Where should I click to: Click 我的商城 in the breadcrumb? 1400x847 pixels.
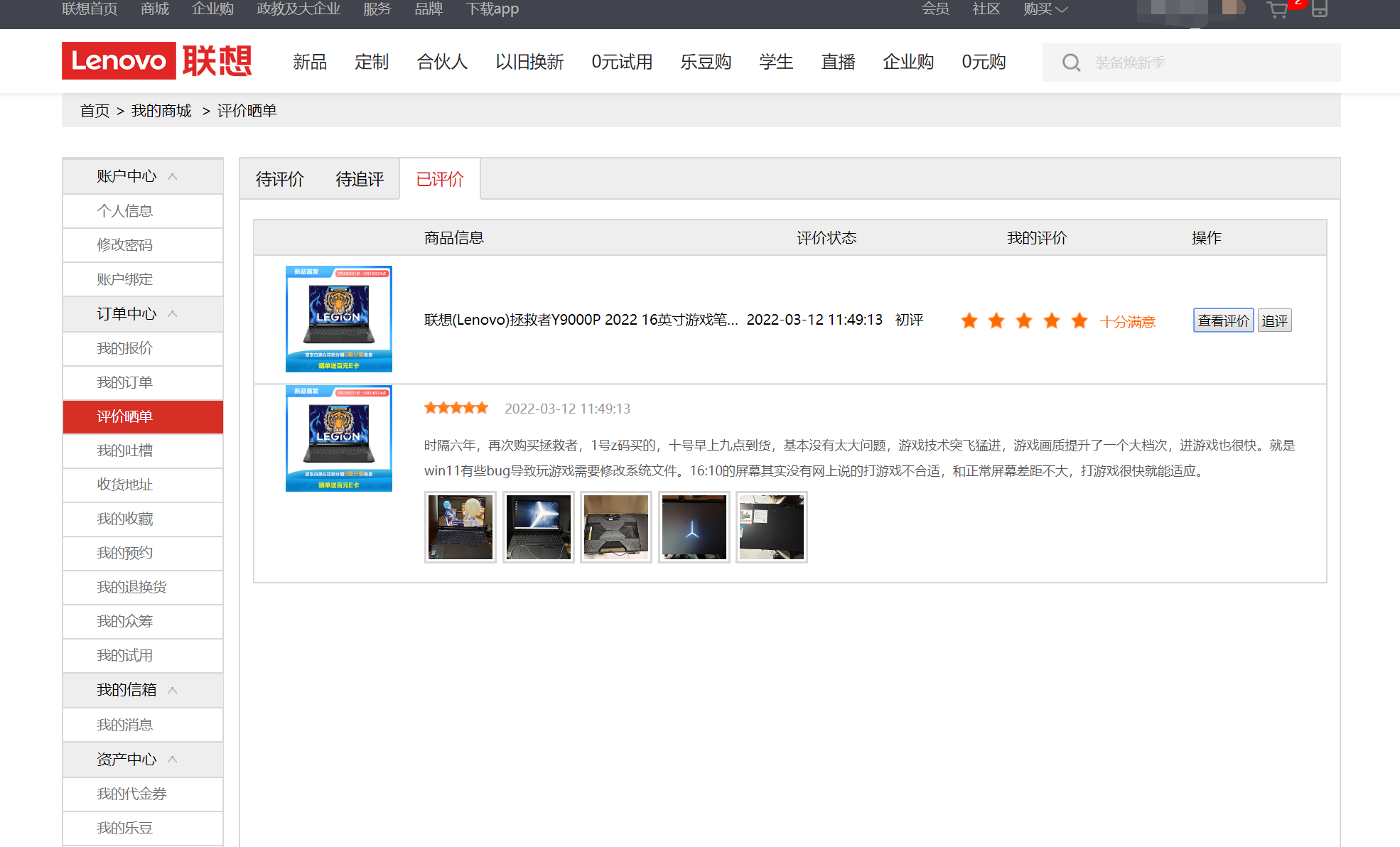(x=161, y=111)
